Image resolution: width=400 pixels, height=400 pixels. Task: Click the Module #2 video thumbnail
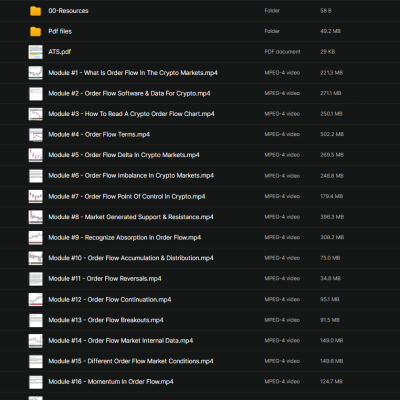tap(35, 94)
